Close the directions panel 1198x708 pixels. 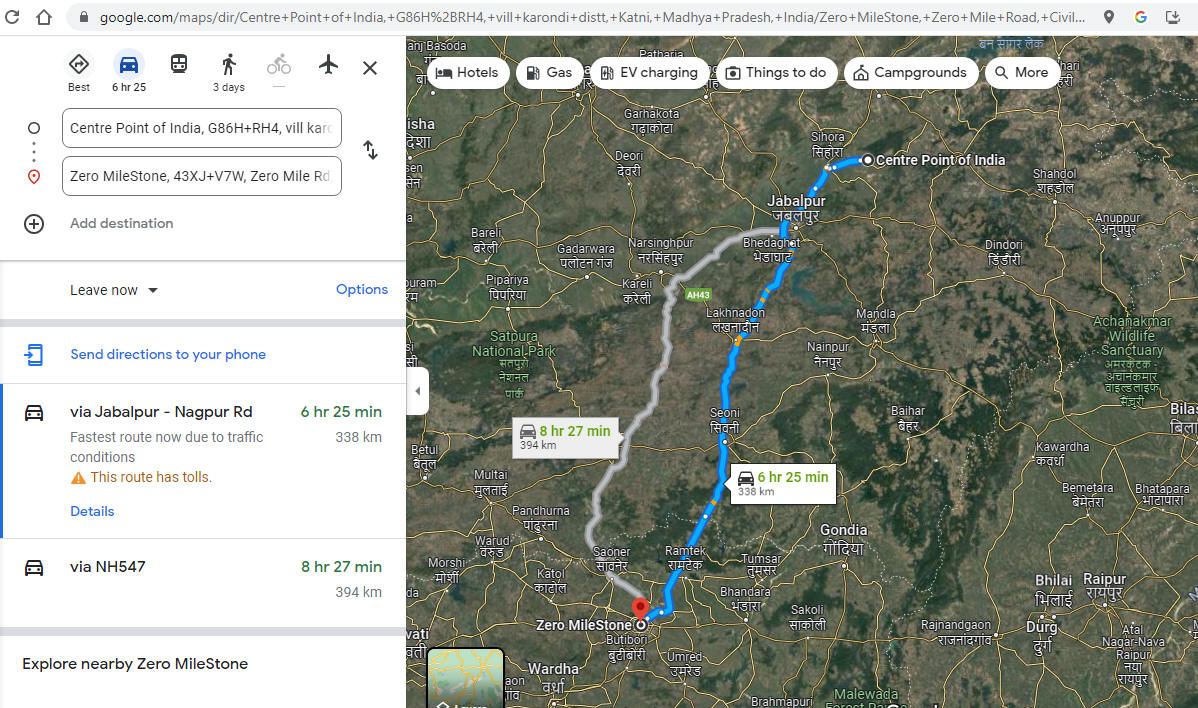tap(370, 68)
